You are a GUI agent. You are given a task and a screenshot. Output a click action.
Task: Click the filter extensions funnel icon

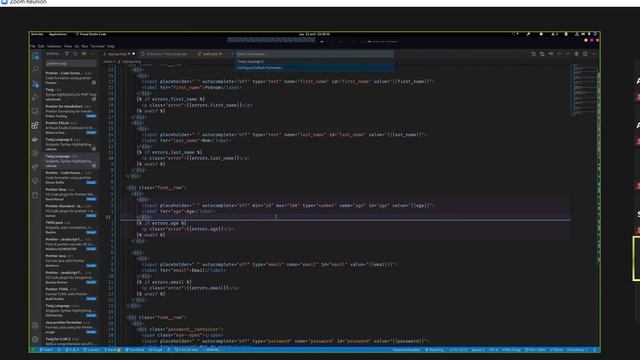pos(67,53)
